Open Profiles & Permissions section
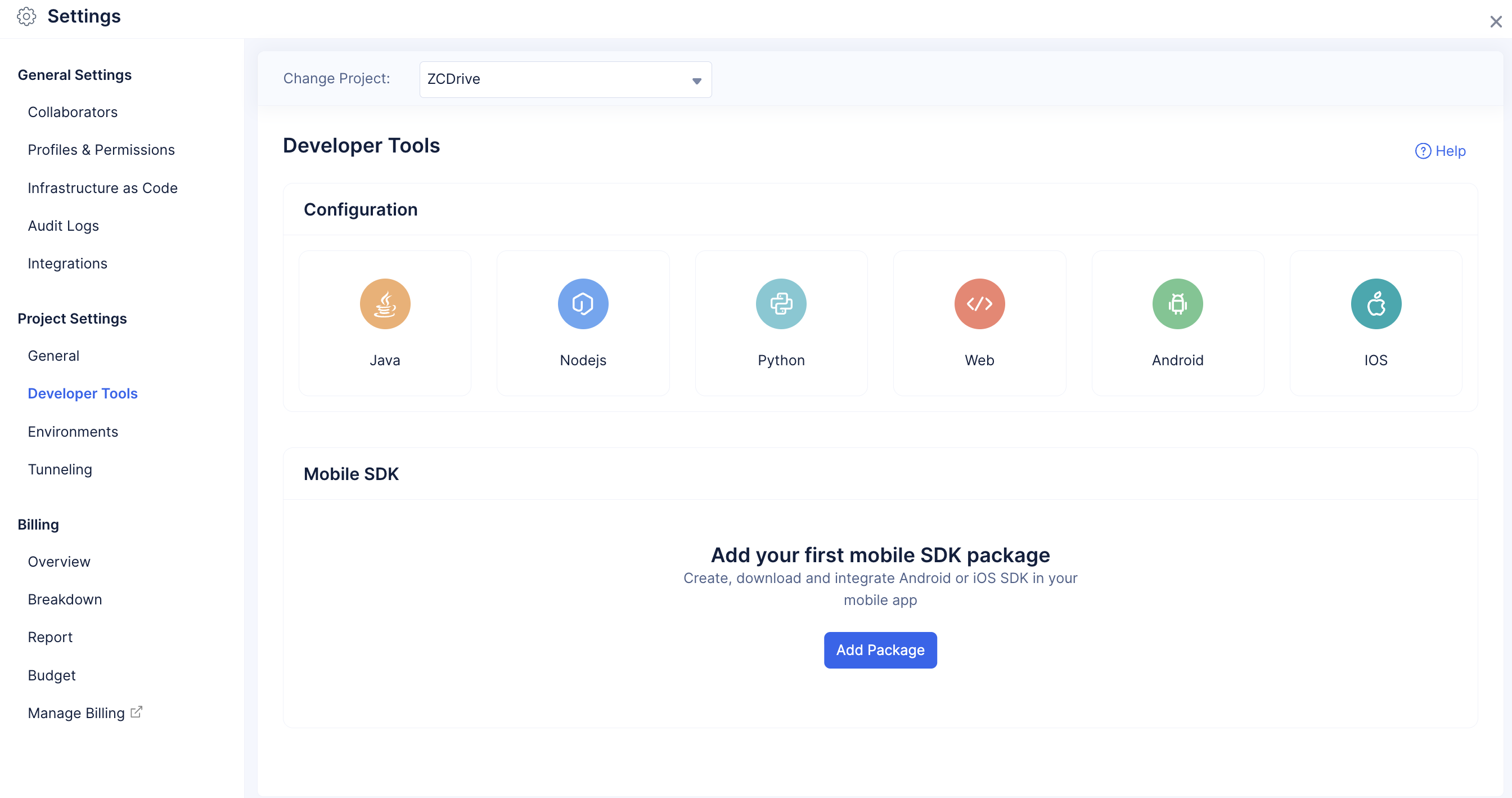 click(x=101, y=150)
